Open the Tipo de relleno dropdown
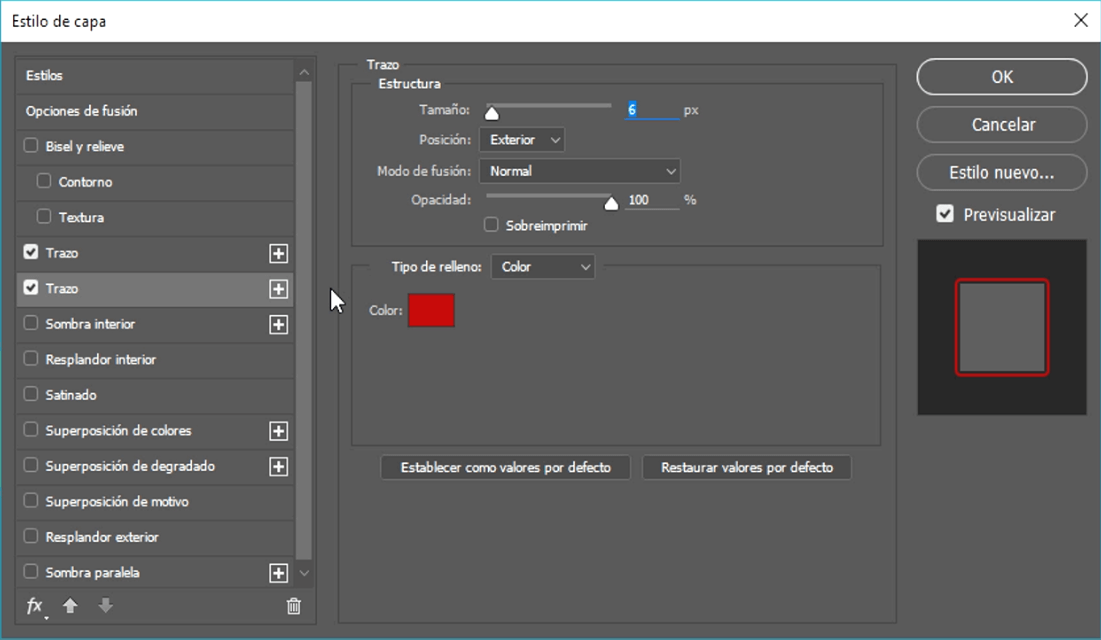This screenshot has height=640, width=1101. click(x=543, y=267)
